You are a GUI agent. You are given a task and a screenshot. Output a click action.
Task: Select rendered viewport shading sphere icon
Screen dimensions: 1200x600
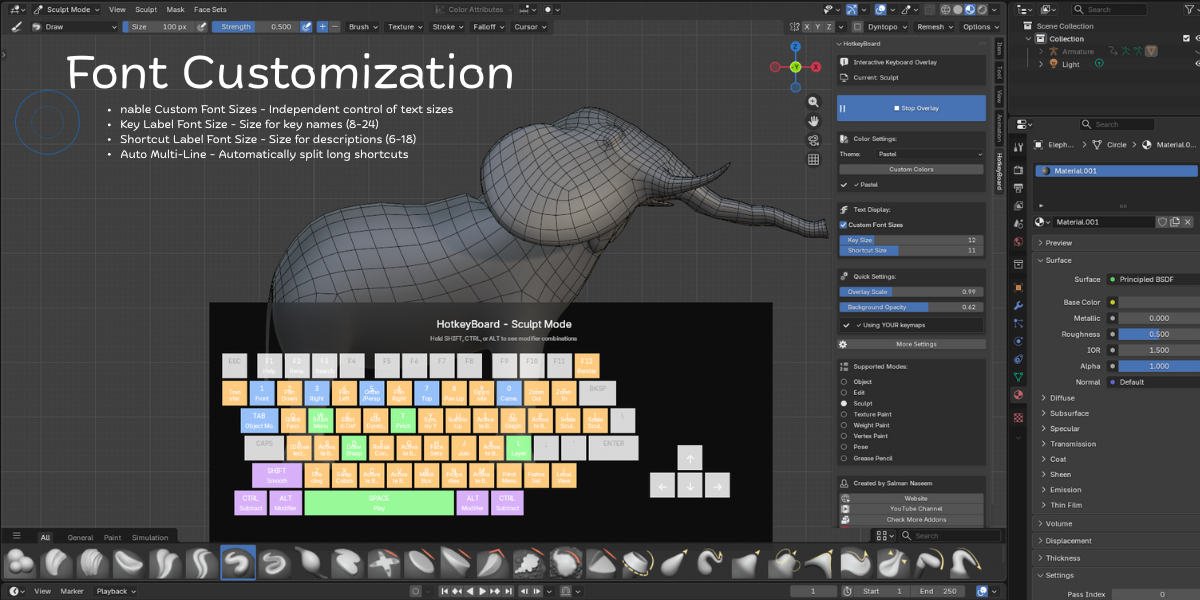click(x=983, y=9)
